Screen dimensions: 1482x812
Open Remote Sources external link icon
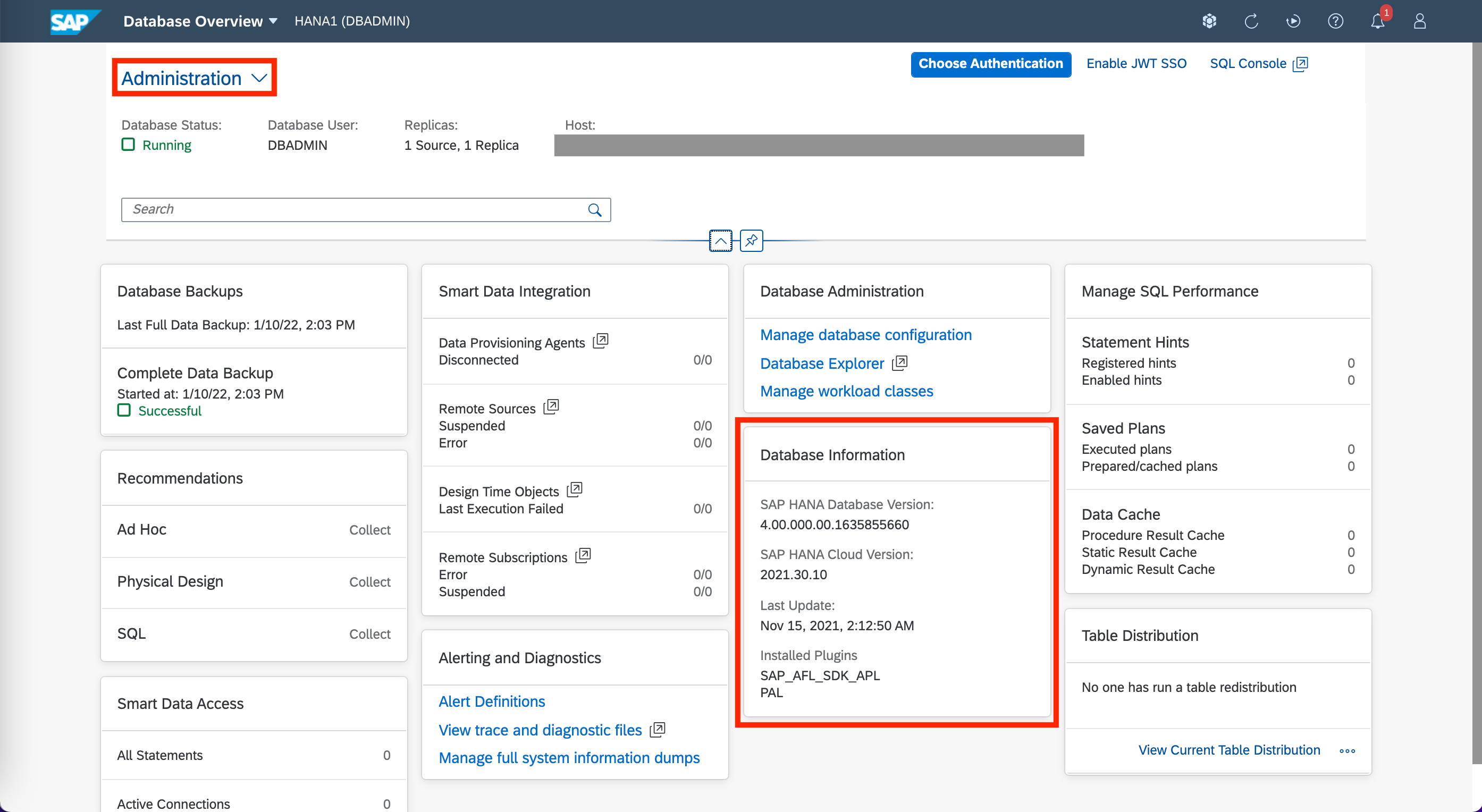[551, 407]
